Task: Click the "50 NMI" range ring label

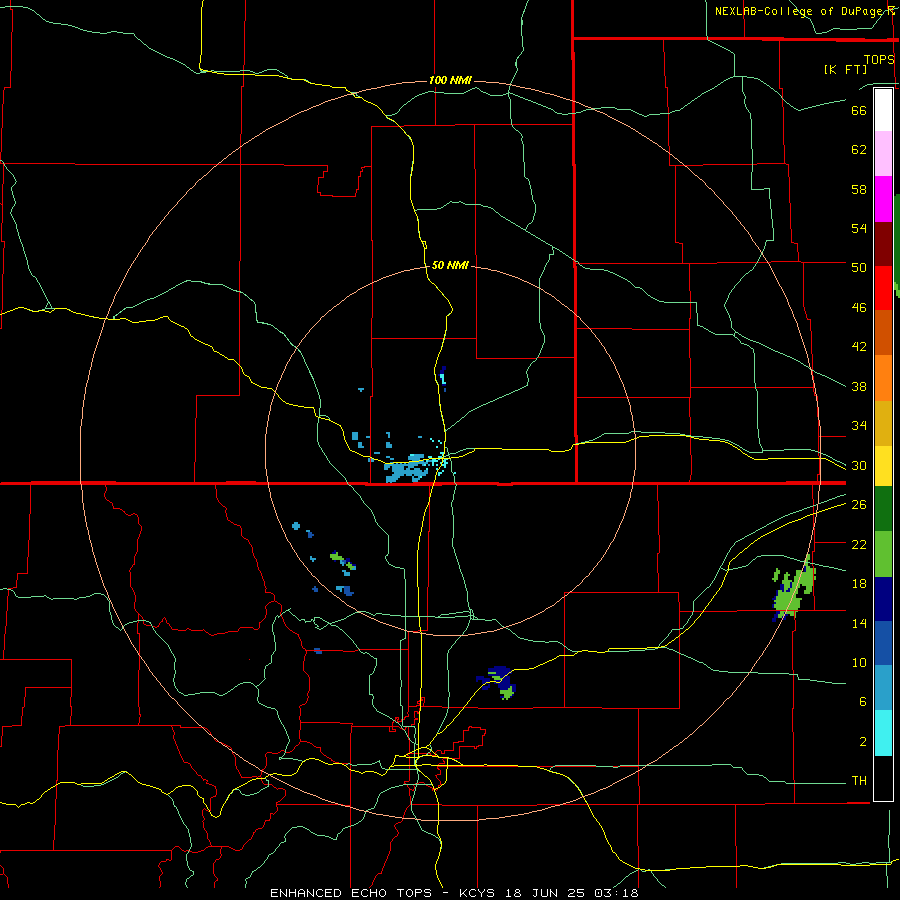Action: click(451, 265)
